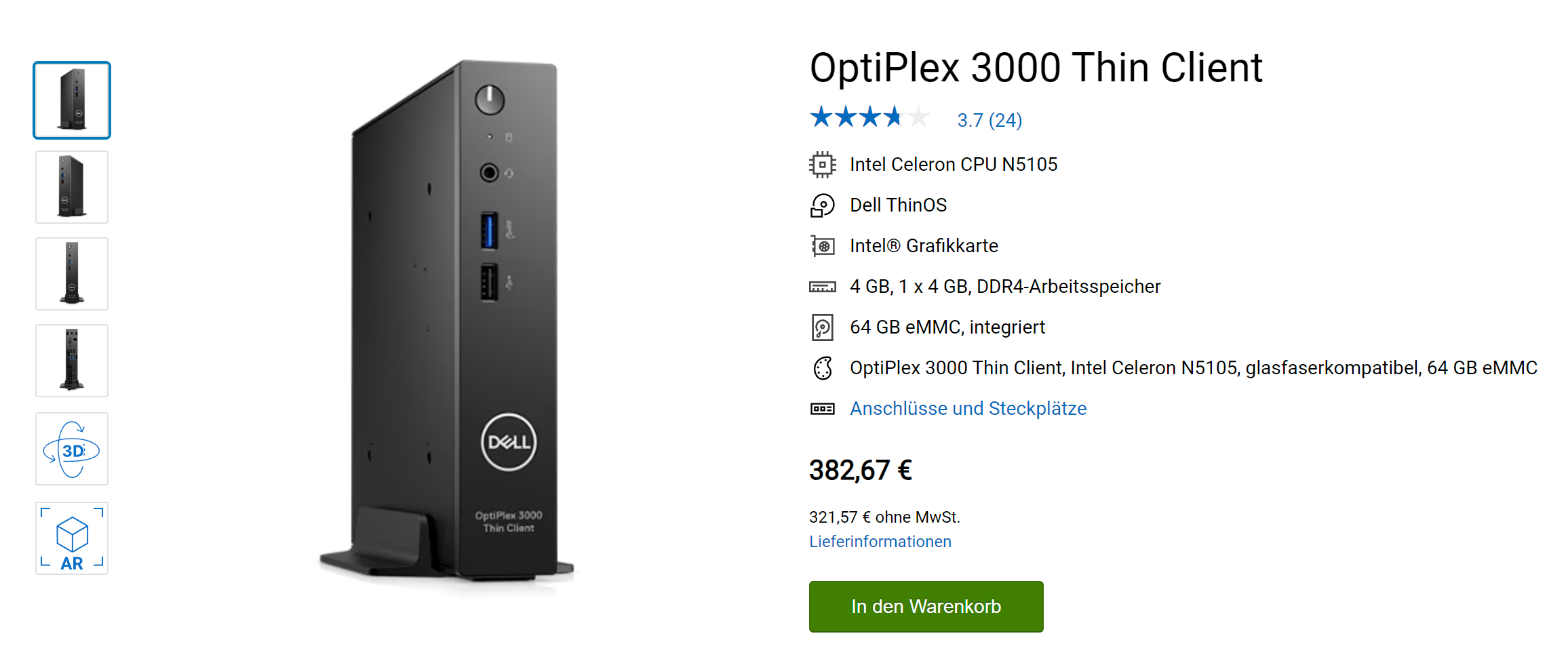Select the fourth rear-ports thumbnail
This screenshot has width=1568, height=661.
click(72, 361)
